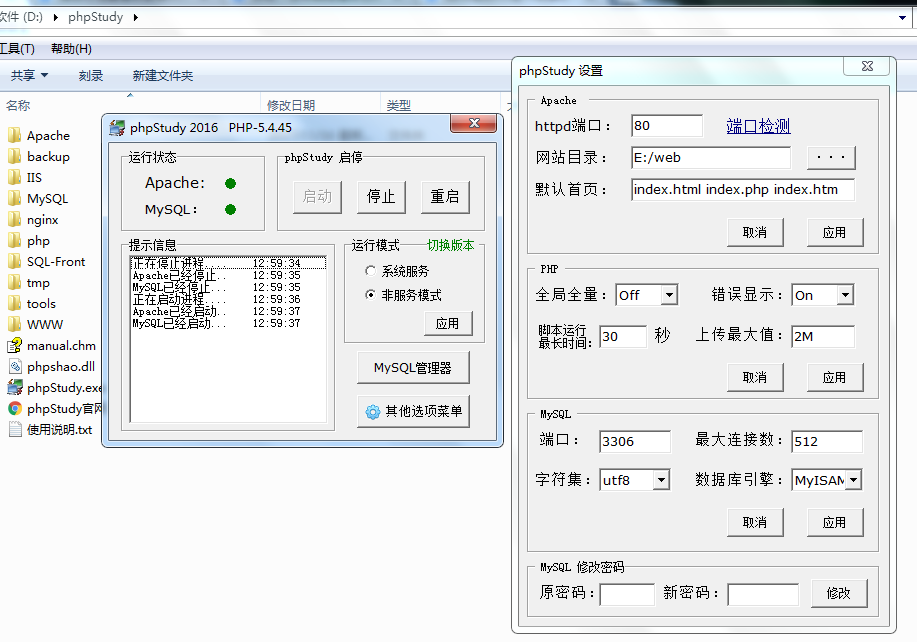The width and height of the screenshot is (917, 642).
Task: Click 修改 to change MySQL password
Action: pos(839,593)
